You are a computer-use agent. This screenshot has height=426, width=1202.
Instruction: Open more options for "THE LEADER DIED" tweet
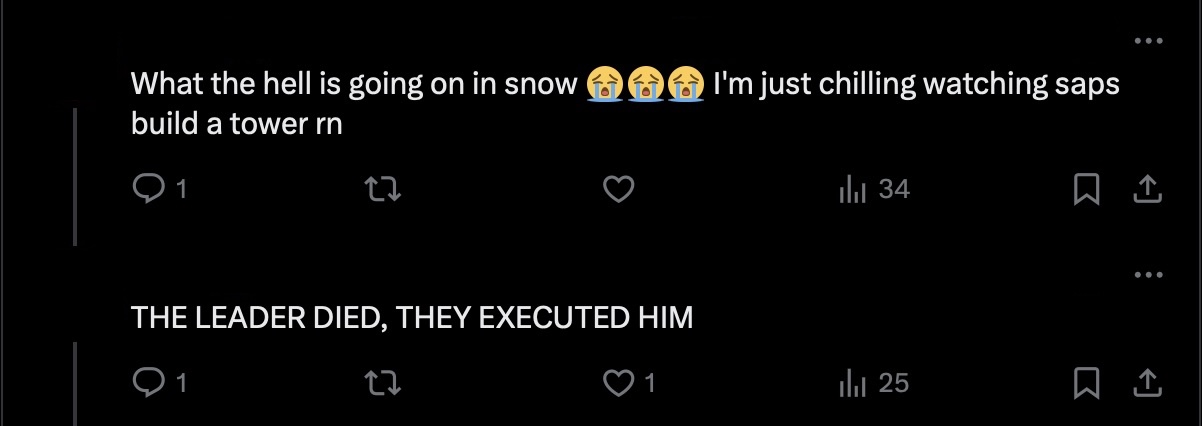coord(1149,274)
